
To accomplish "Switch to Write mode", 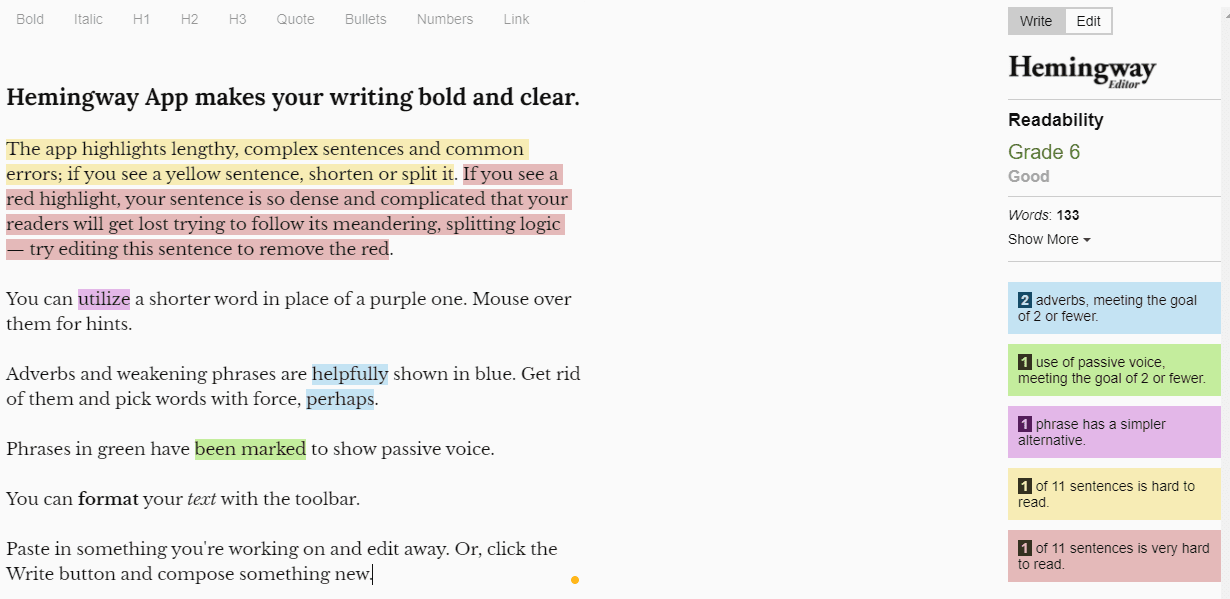I will pos(1036,21).
